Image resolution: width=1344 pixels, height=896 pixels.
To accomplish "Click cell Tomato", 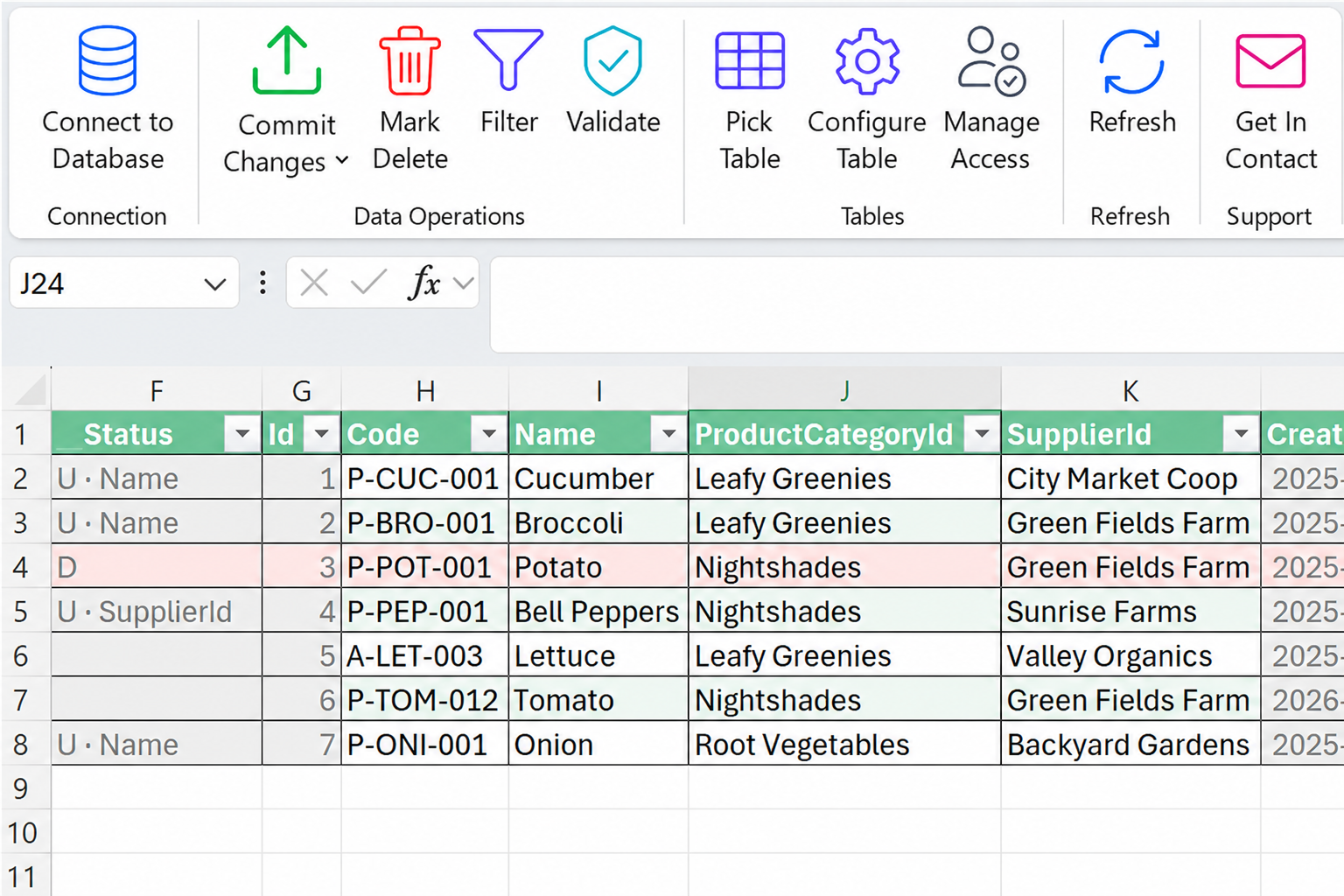I will tap(598, 700).
